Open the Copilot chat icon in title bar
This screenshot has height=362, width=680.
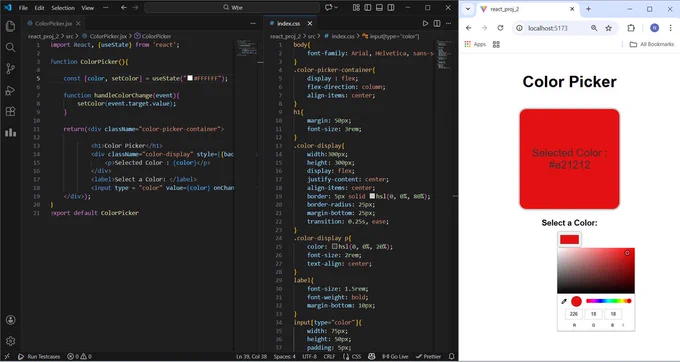[x=328, y=7]
